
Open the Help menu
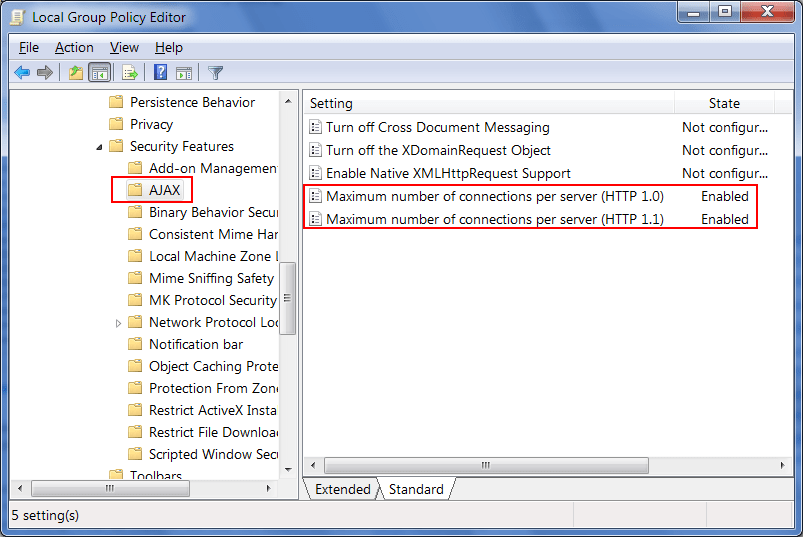(x=168, y=48)
